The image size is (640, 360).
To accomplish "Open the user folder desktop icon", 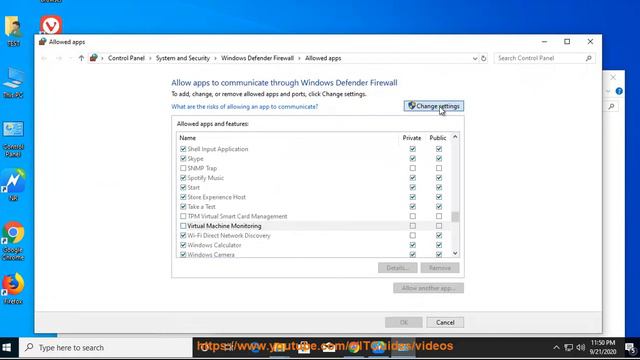I will coord(13,31).
